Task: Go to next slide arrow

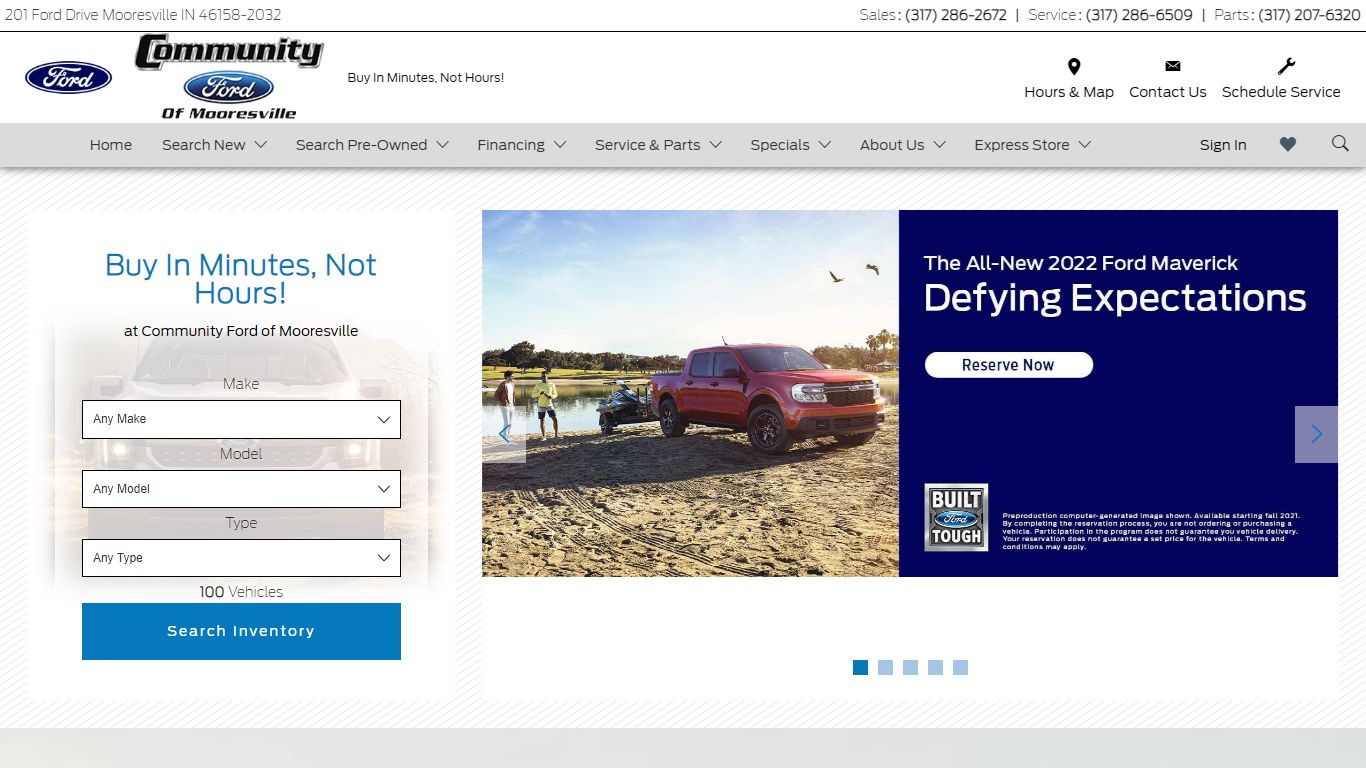Action: pyautogui.click(x=1316, y=434)
